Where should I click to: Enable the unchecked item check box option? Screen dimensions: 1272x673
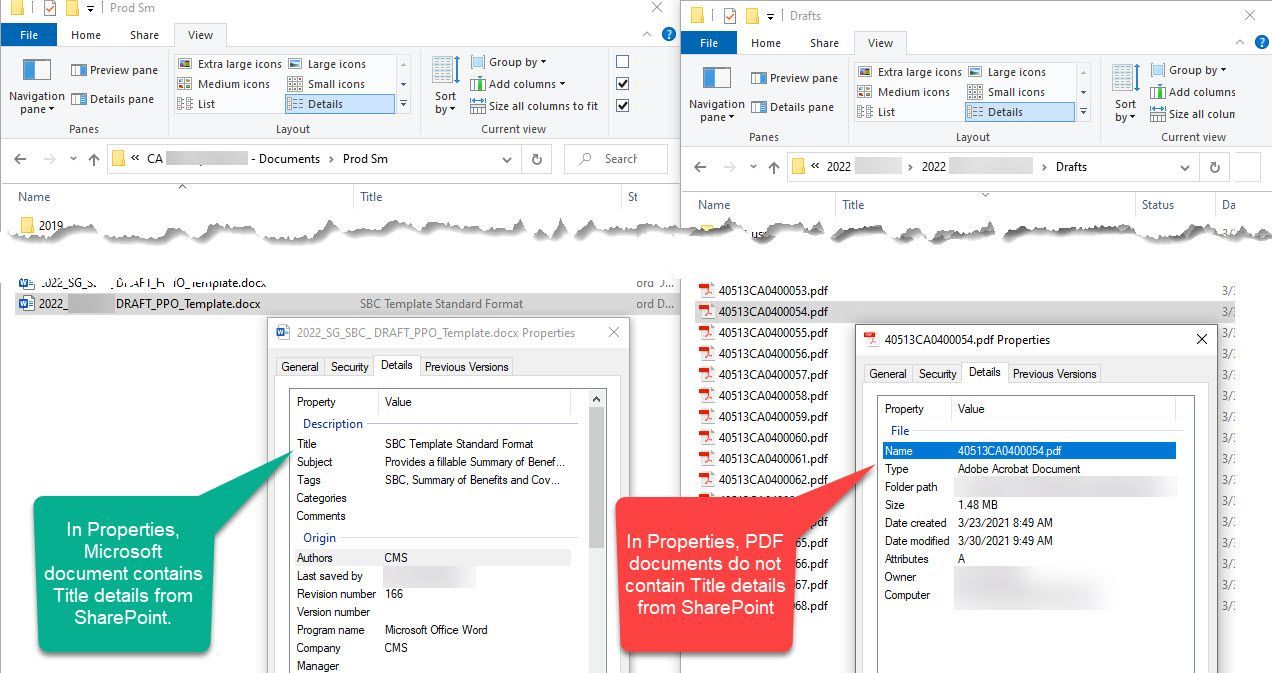[x=622, y=61]
